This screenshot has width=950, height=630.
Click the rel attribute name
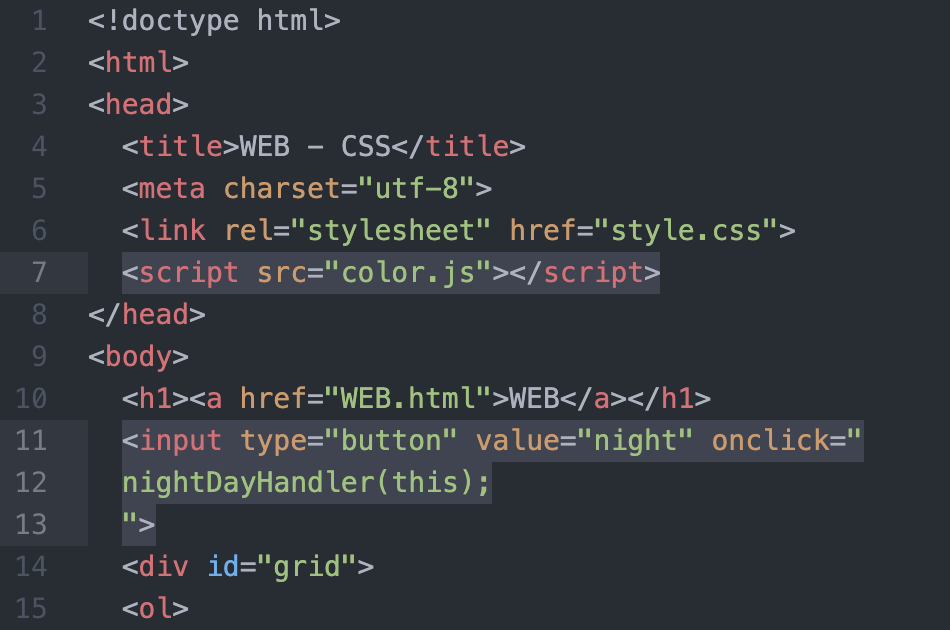(x=248, y=231)
